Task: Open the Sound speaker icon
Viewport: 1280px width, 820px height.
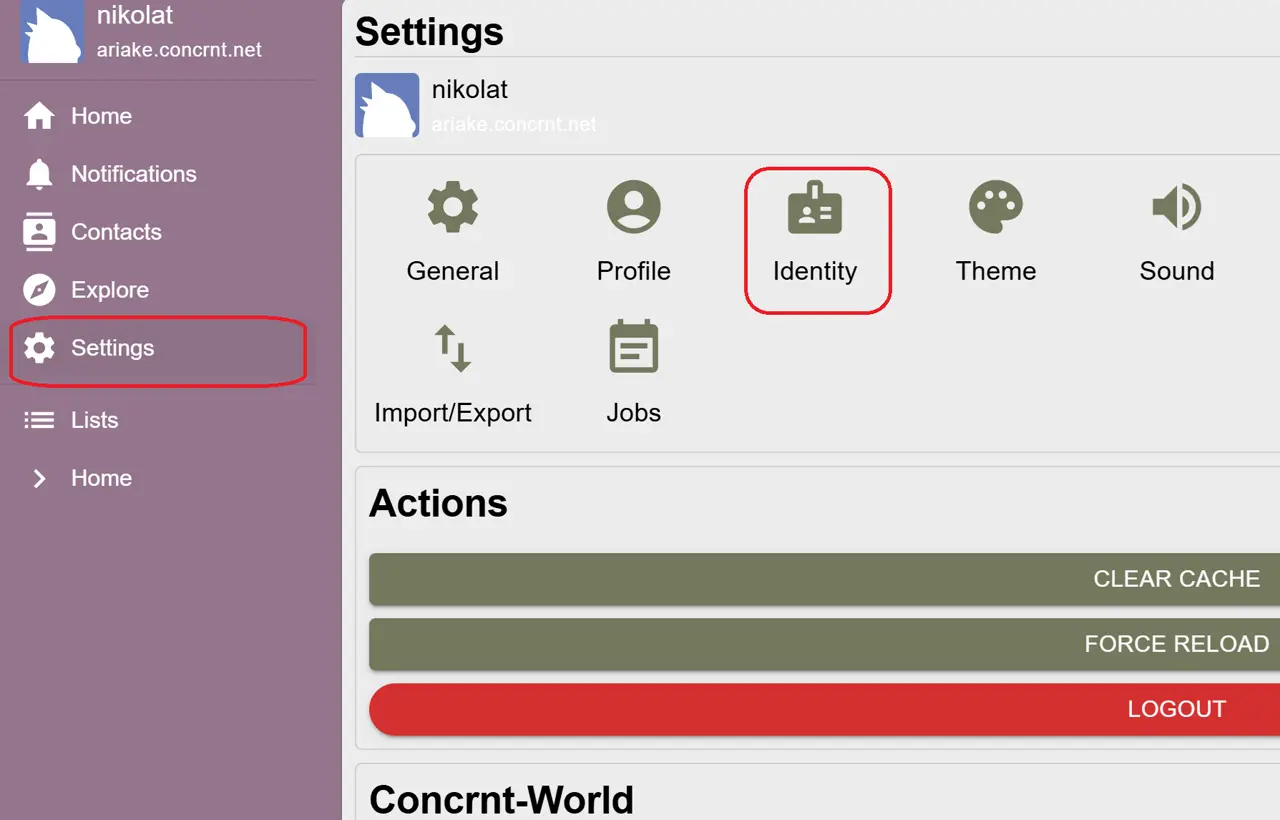Action: tap(1176, 208)
